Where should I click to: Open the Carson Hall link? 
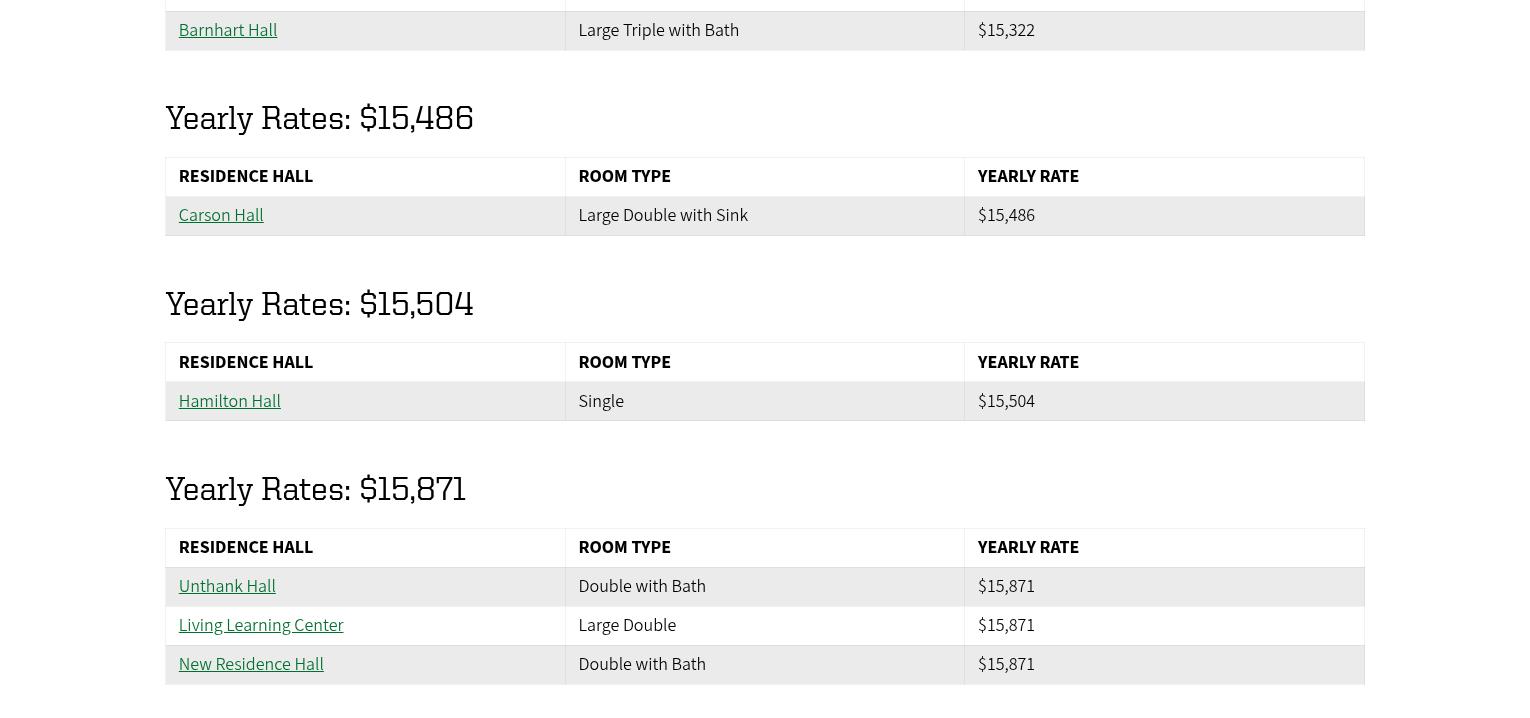pos(221,216)
